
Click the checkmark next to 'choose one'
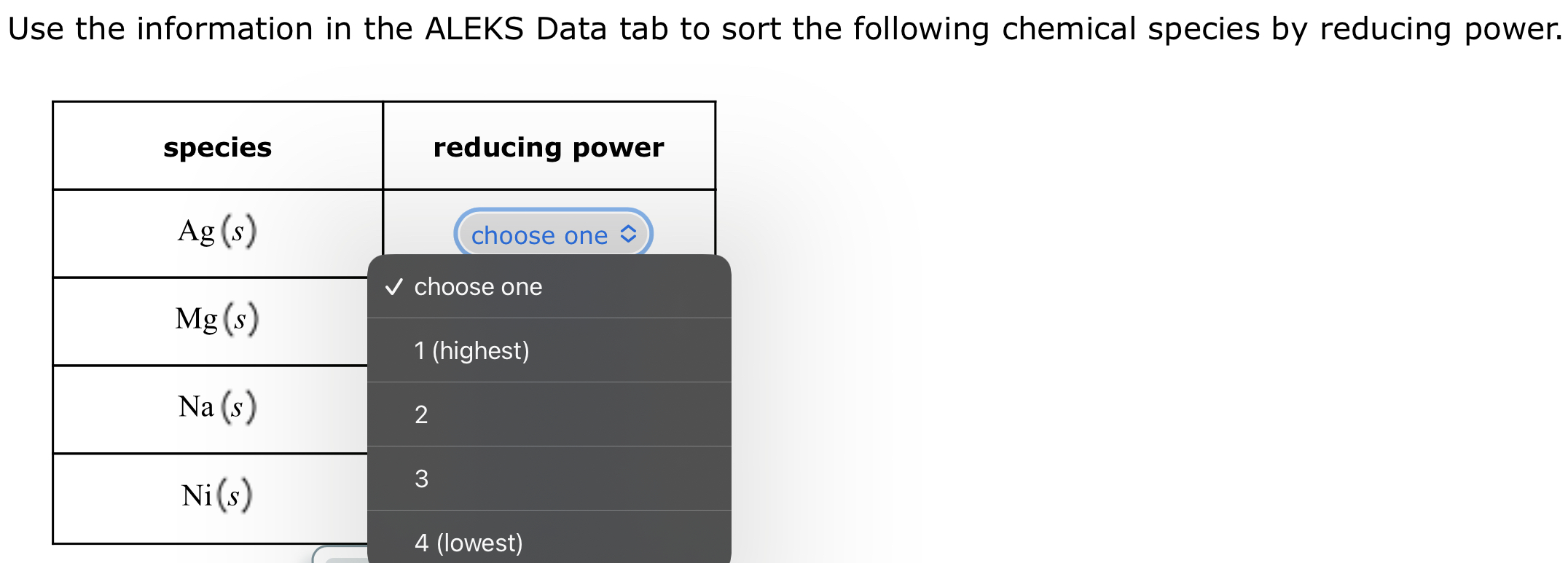click(393, 287)
